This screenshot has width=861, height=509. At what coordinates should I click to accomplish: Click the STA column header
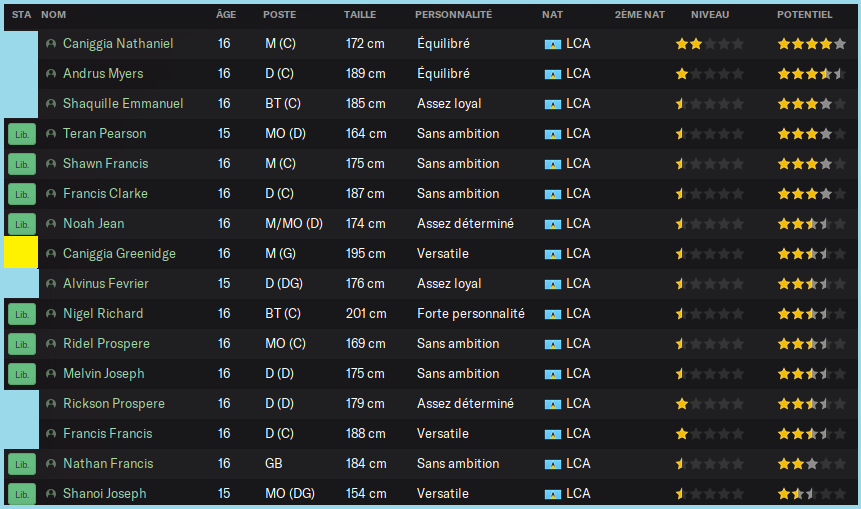21,15
